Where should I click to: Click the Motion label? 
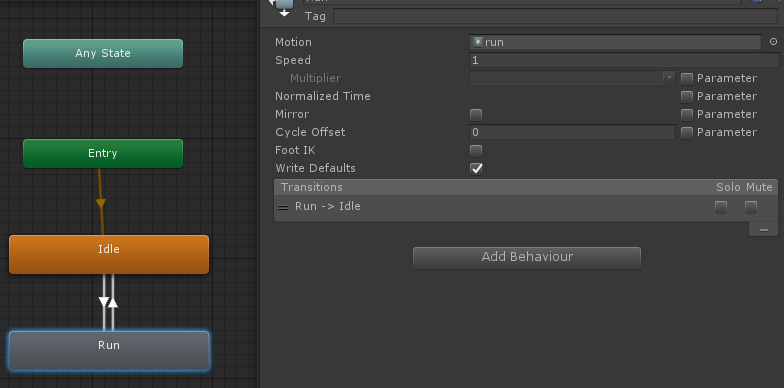point(294,42)
